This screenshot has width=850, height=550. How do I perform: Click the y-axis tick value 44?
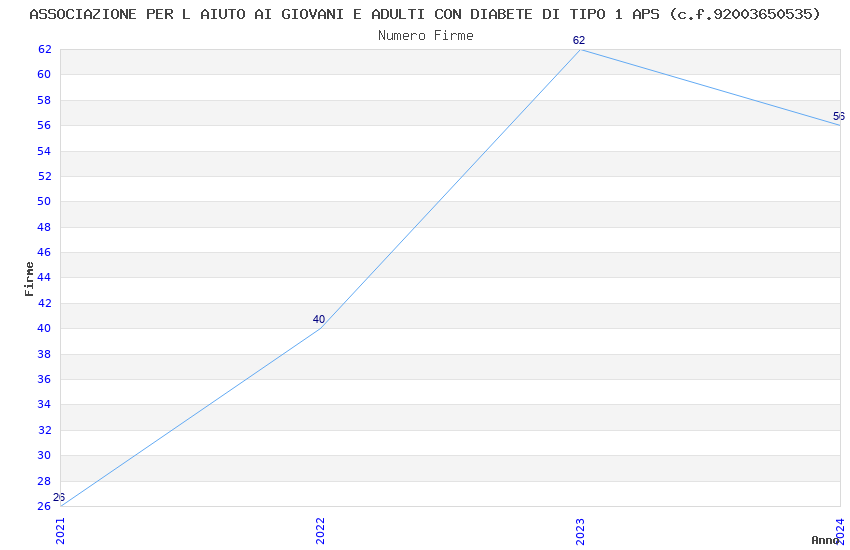coord(44,277)
